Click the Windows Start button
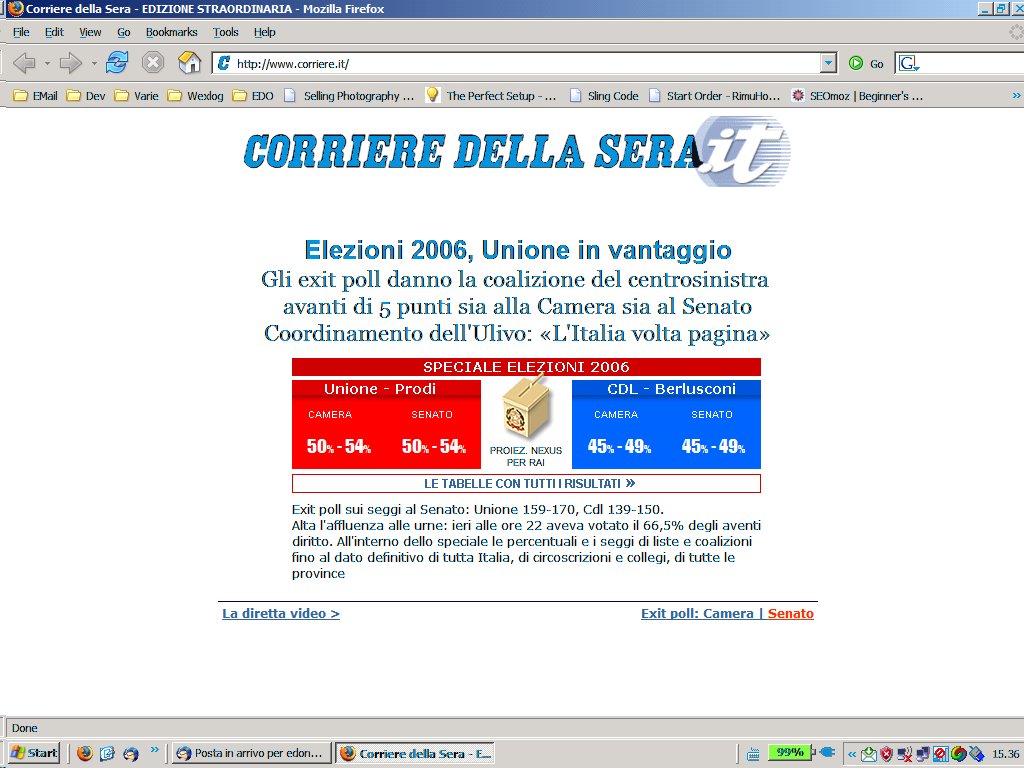The height and width of the screenshot is (768, 1024). pos(35,753)
